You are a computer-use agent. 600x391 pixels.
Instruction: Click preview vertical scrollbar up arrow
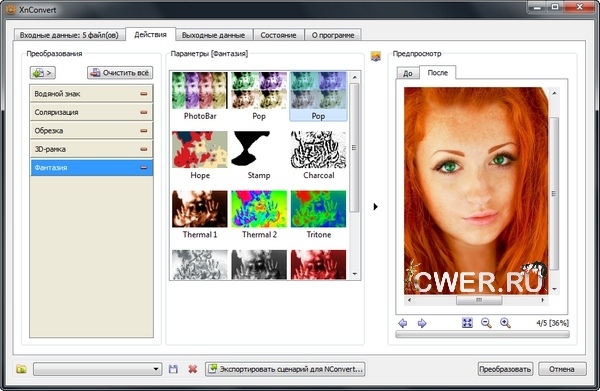[x=554, y=93]
